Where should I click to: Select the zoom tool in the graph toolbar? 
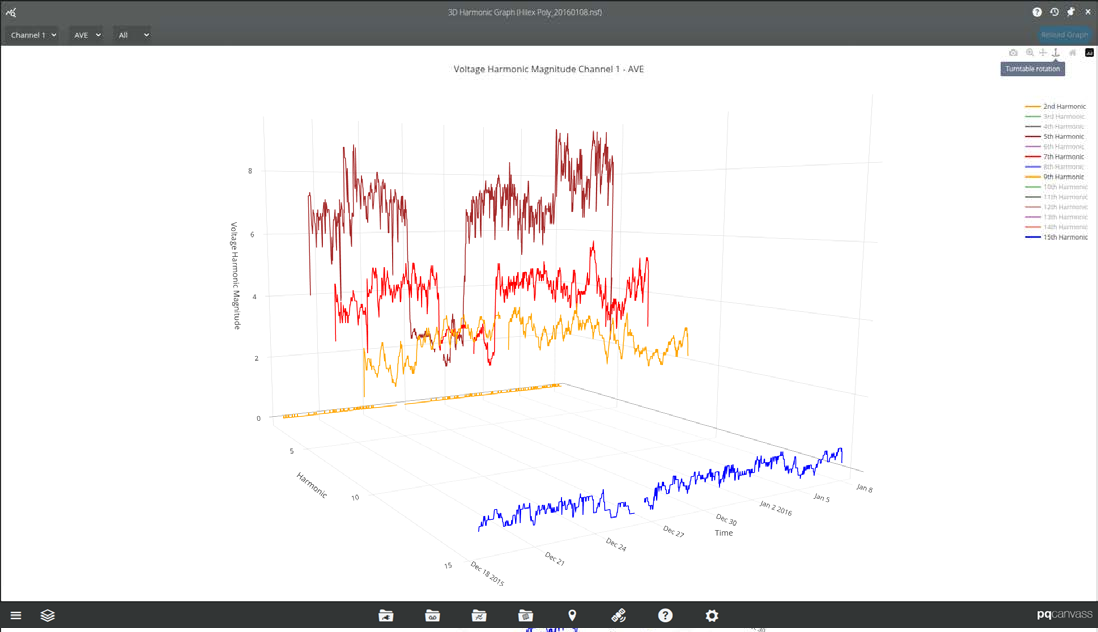[1030, 52]
